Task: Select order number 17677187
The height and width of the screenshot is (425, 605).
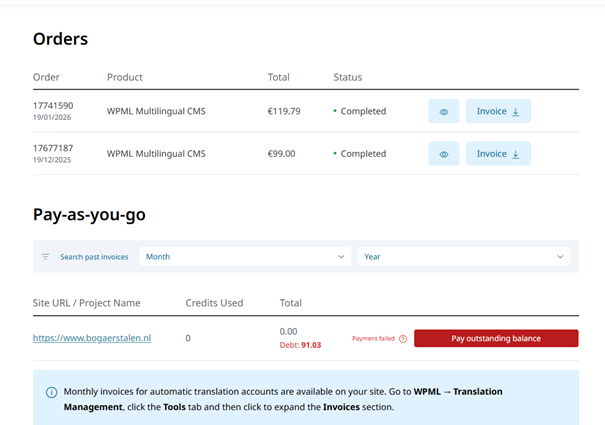Action: coord(53,148)
